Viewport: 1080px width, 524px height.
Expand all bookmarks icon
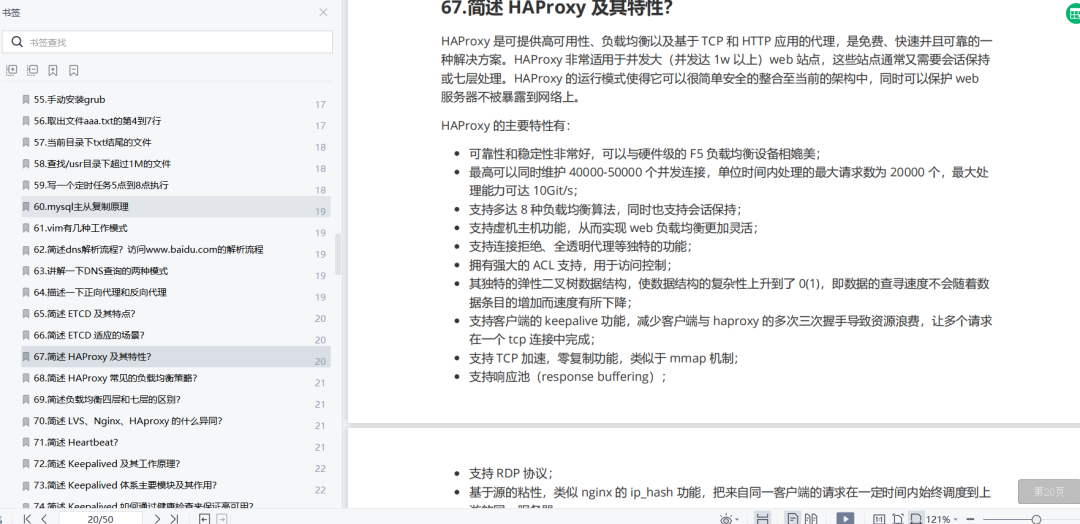11,70
